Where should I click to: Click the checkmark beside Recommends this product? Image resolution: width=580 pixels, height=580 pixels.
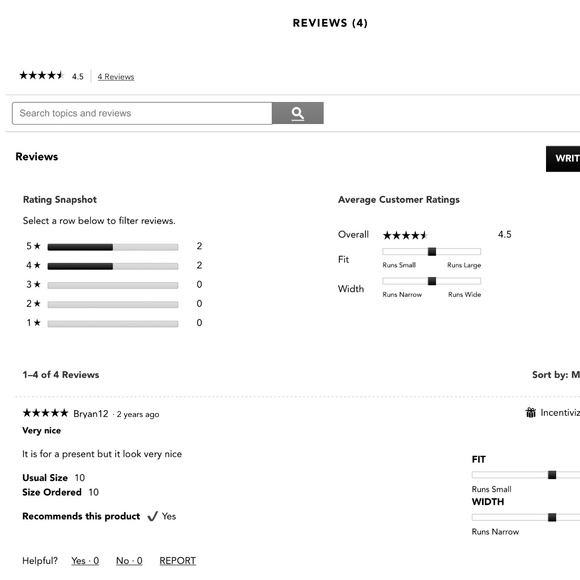click(152, 516)
